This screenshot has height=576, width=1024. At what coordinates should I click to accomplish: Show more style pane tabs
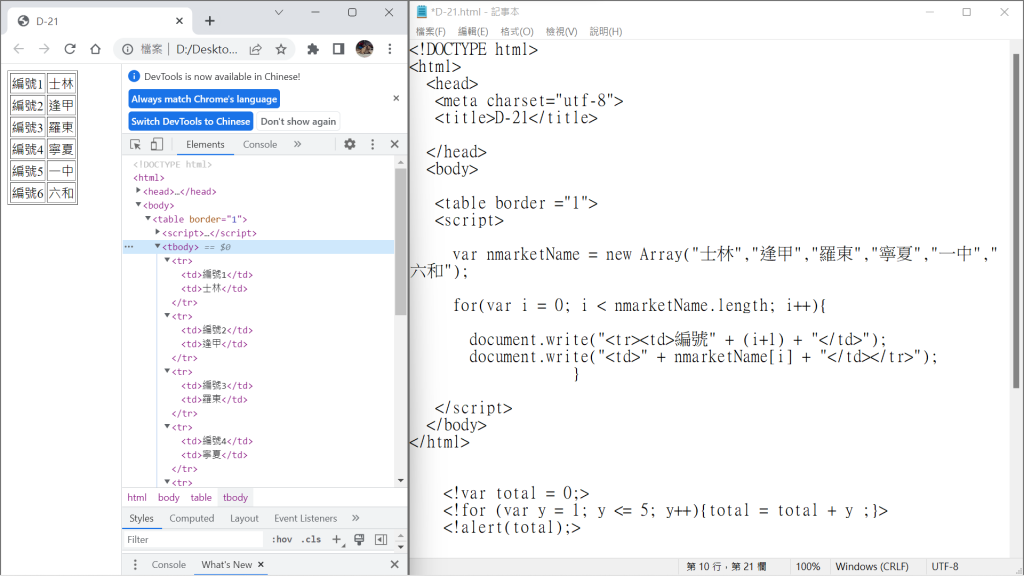[356, 518]
